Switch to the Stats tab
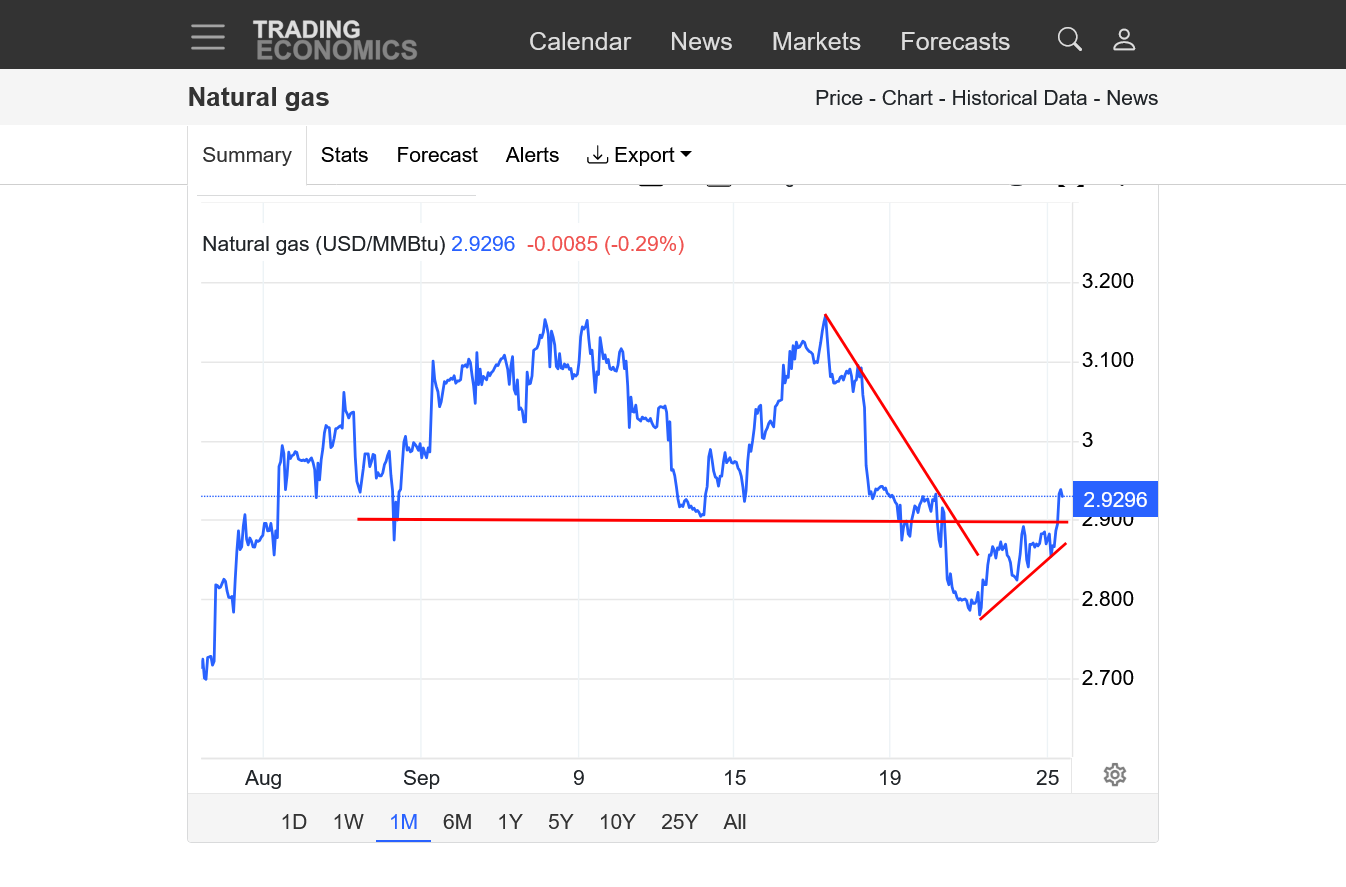 pos(344,155)
